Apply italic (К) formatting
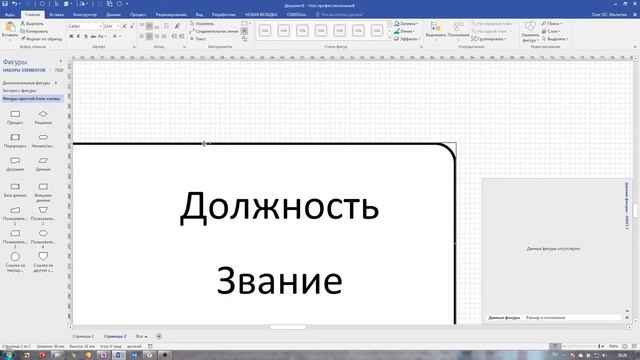Viewport: 640px width, 360px height. (x=78, y=37)
